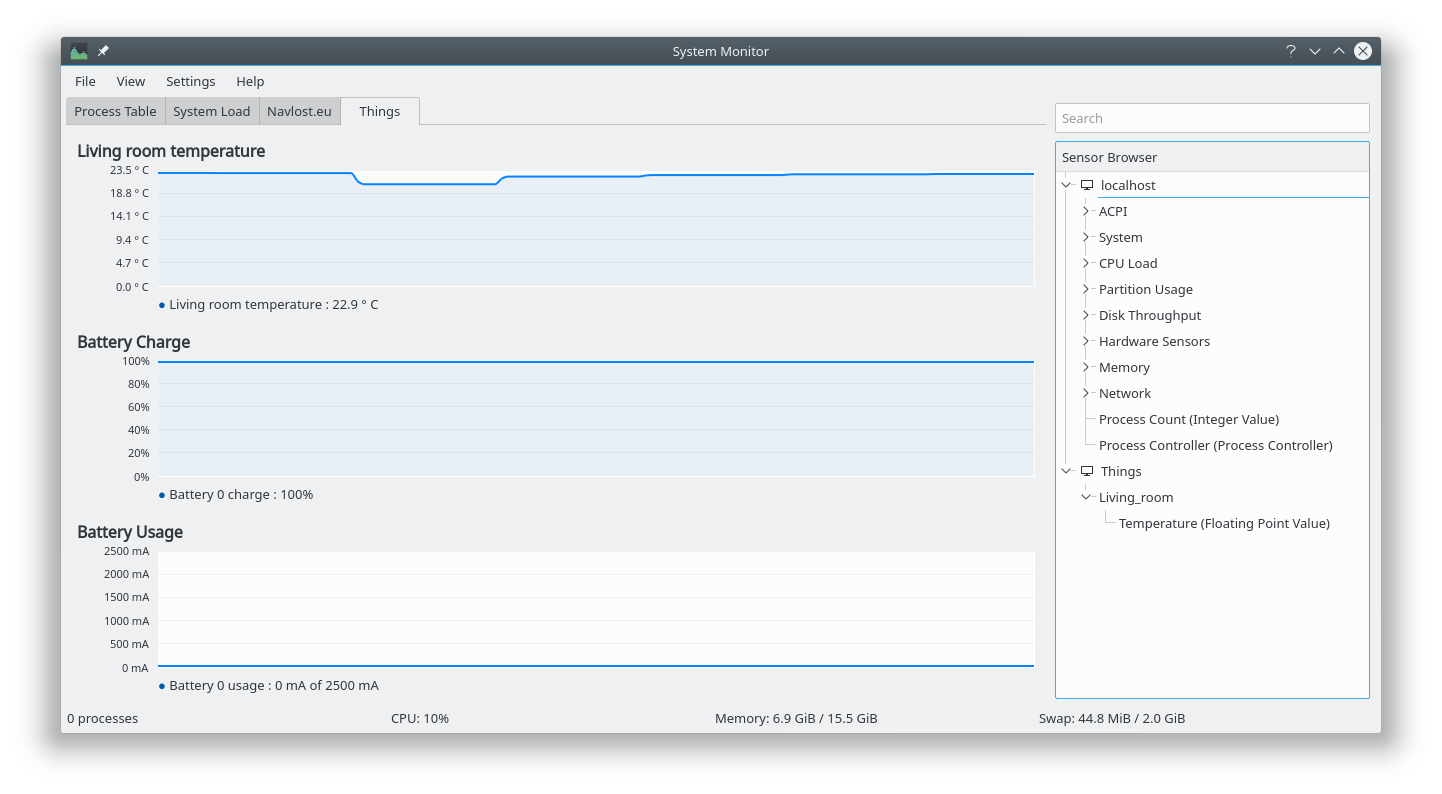Select Temperature (Floating Point Value) sensor

1224,523
